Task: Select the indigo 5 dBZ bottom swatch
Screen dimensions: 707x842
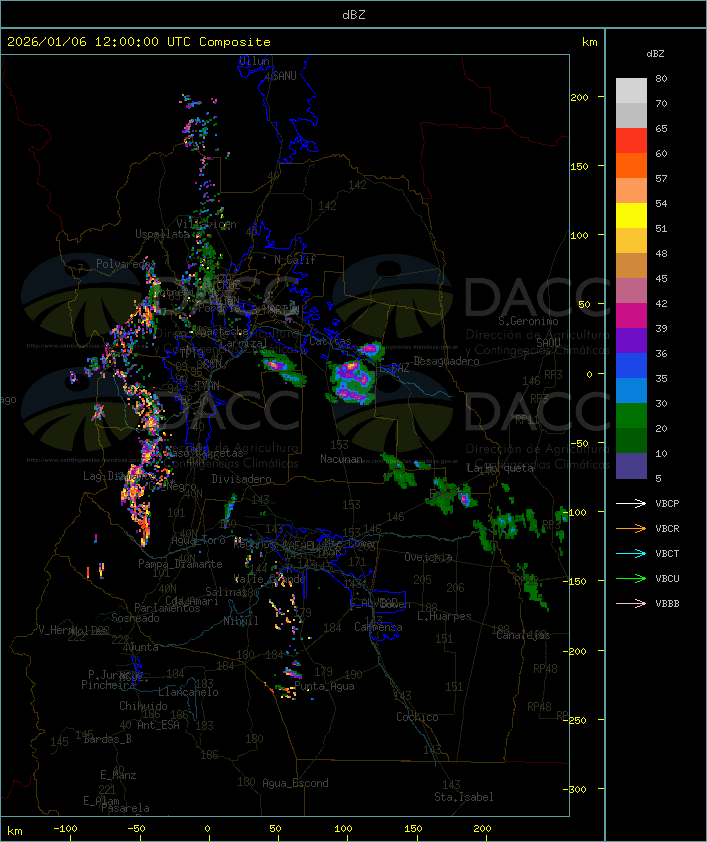Action: [x=631, y=466]
